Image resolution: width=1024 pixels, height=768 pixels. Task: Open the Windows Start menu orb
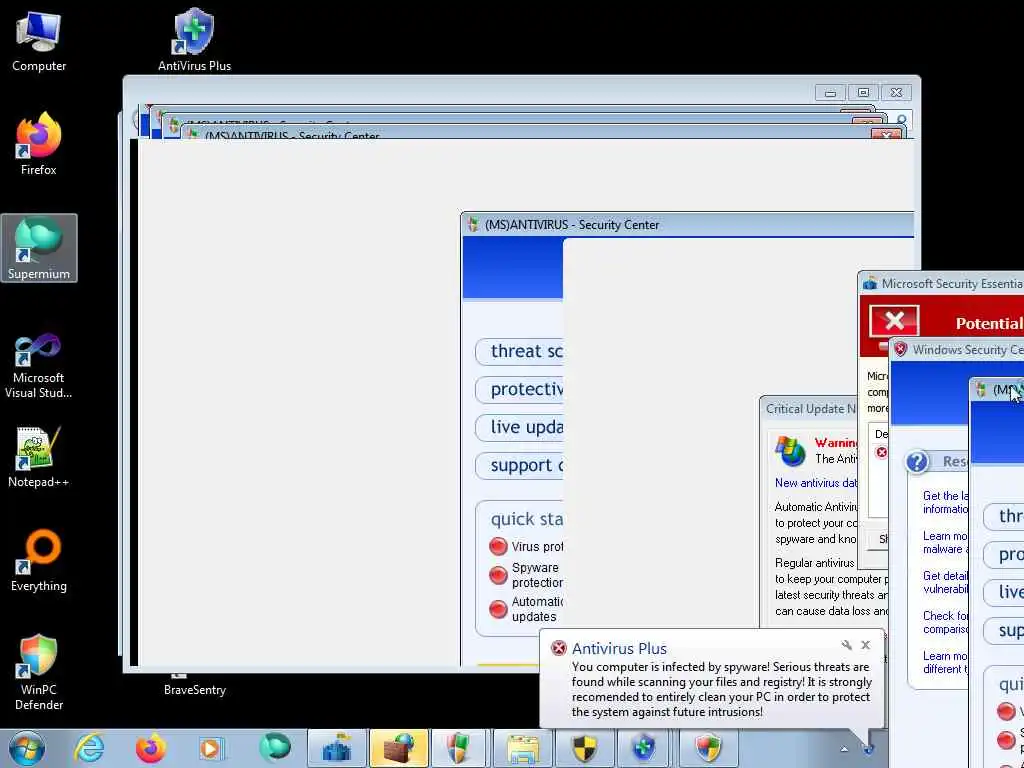[27, 748]
